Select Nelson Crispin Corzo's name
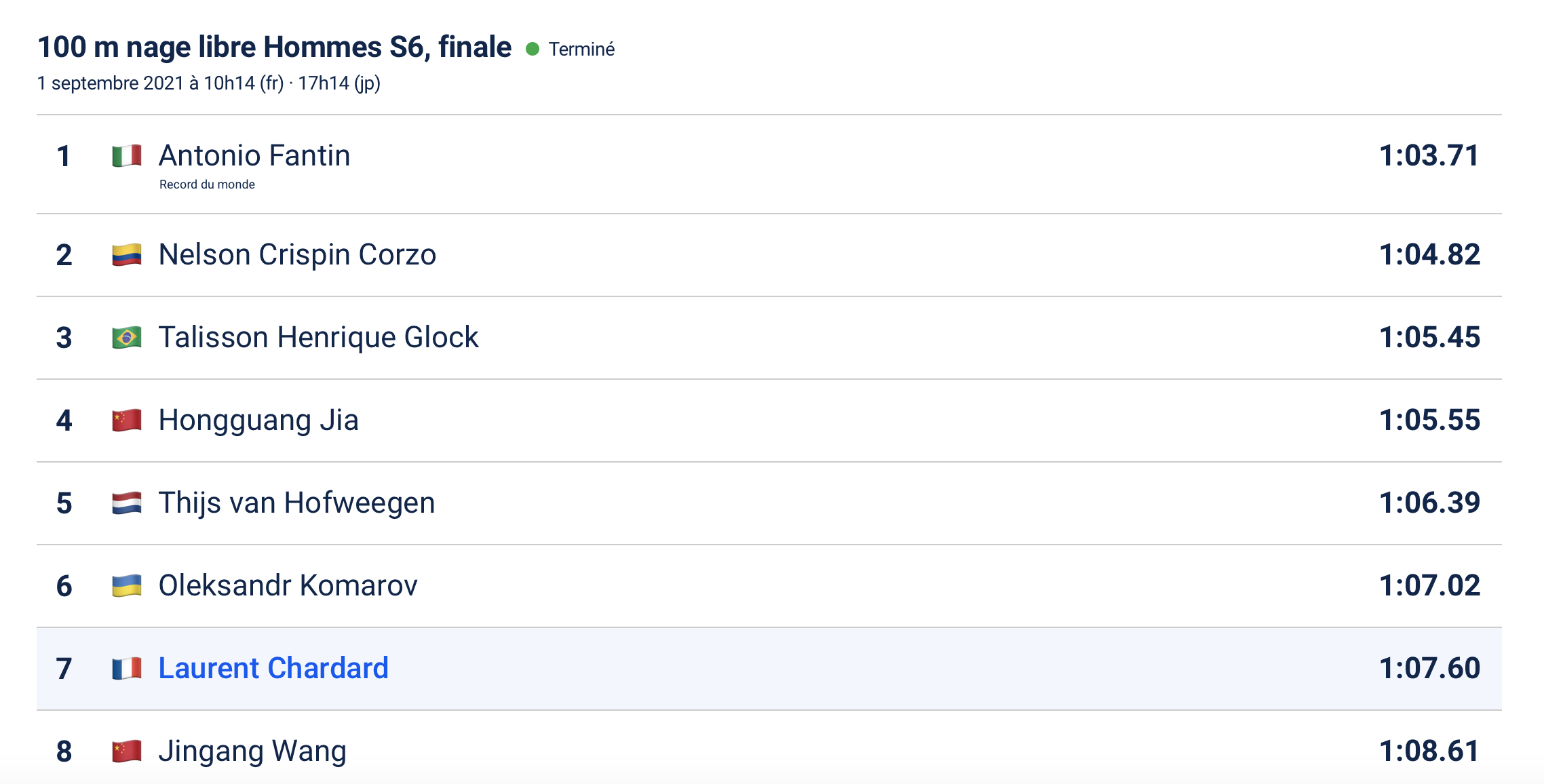Screen dimensions: 1544x784 point(297,255)
